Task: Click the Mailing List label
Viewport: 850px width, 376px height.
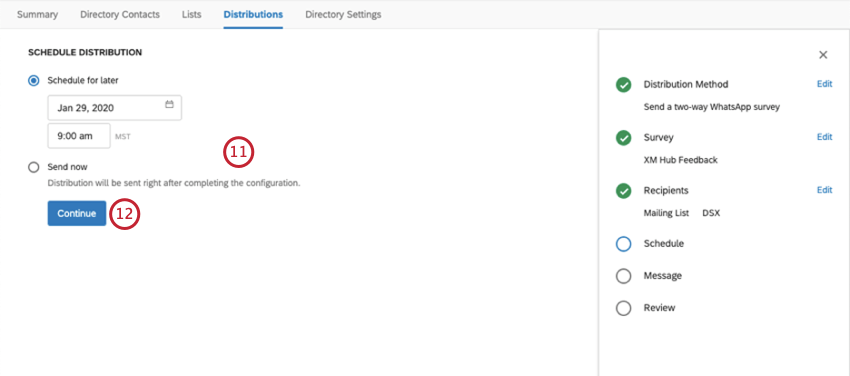Action: click(x=666, y=213)
